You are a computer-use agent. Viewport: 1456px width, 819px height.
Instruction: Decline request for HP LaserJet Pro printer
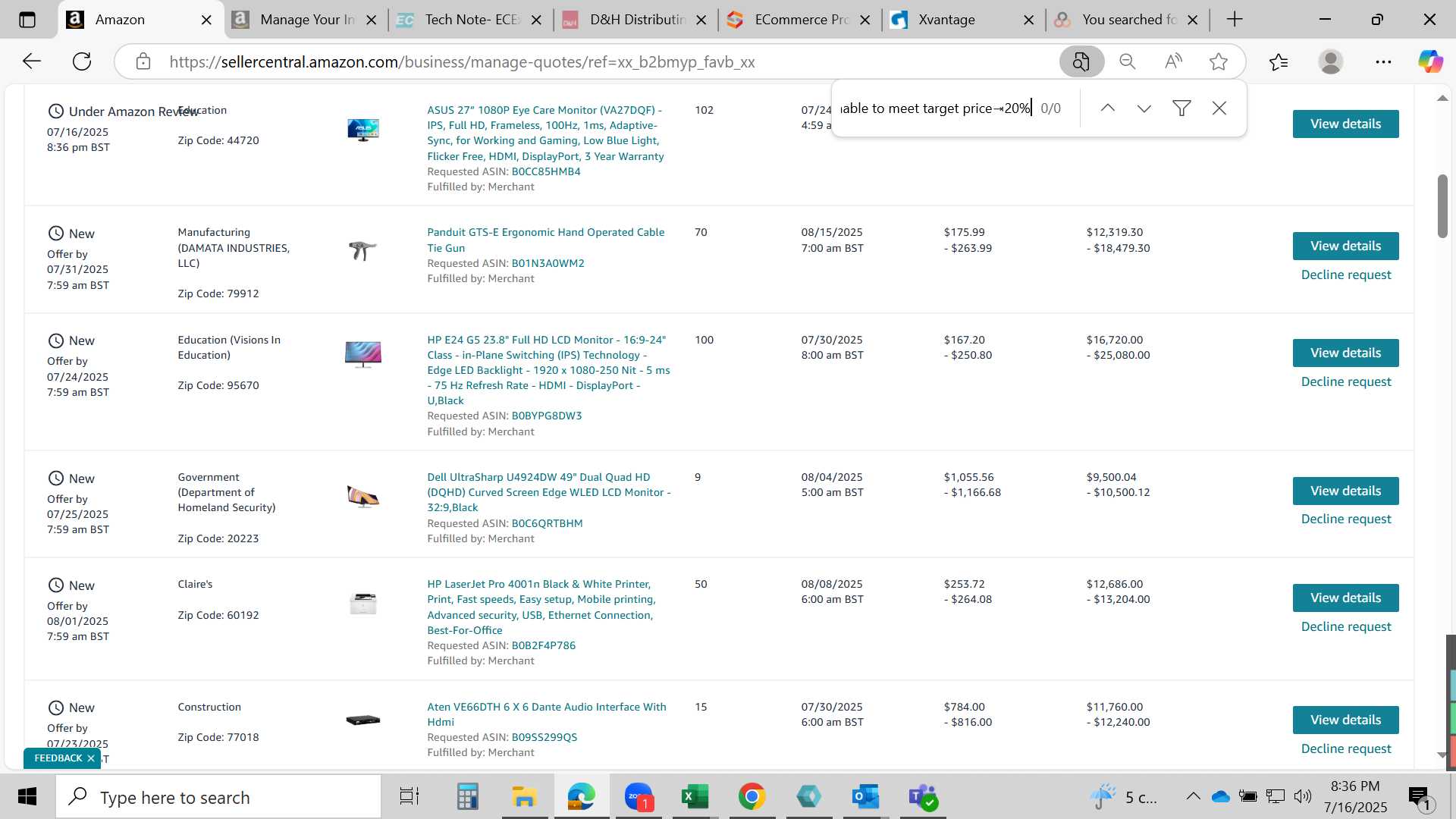pyautogui.click(x=1346, y=626)
